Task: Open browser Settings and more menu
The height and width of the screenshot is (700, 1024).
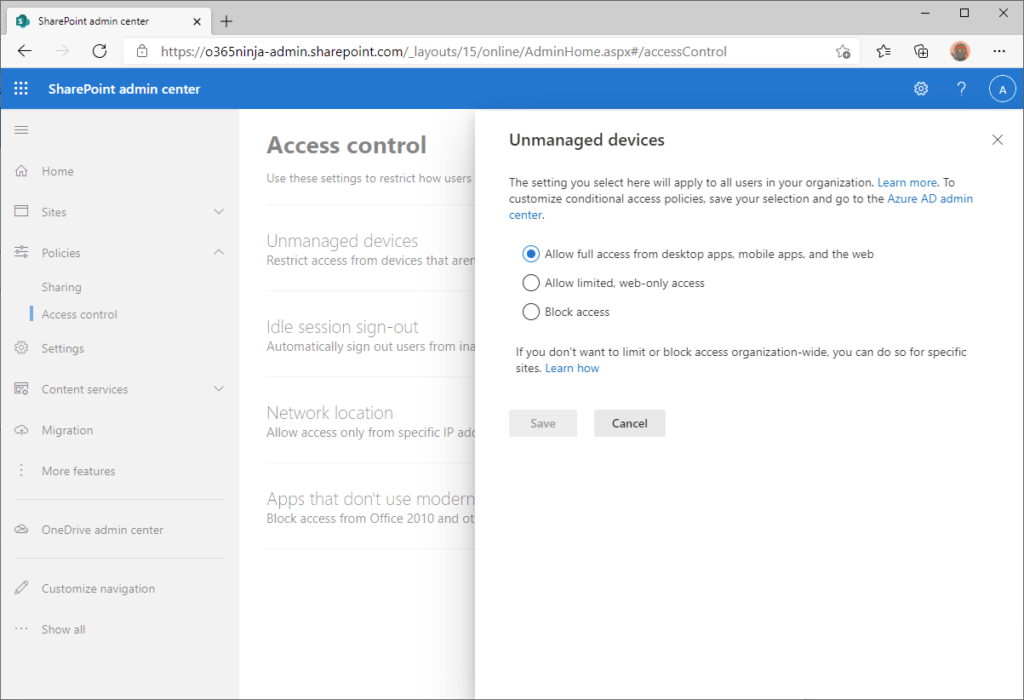Action: coord(999,51)
